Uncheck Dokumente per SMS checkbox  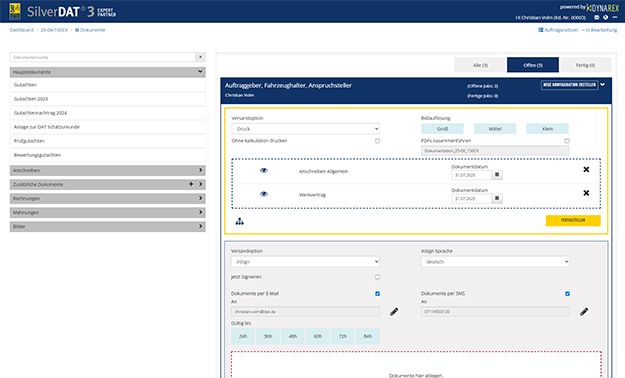point(567,293)
